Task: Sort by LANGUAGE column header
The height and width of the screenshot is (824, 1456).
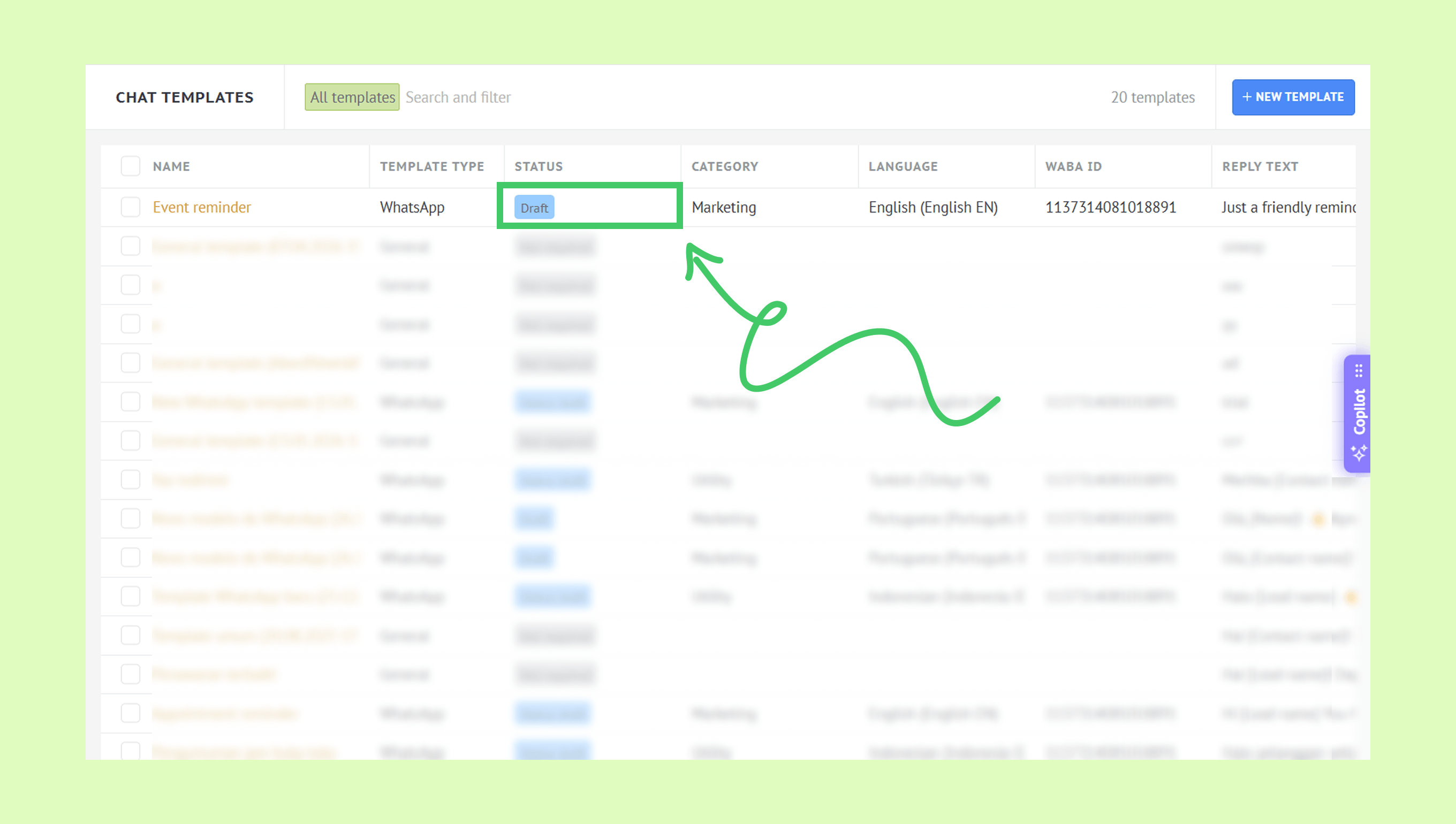Action: pyautogui.click(x=903, y=166)
